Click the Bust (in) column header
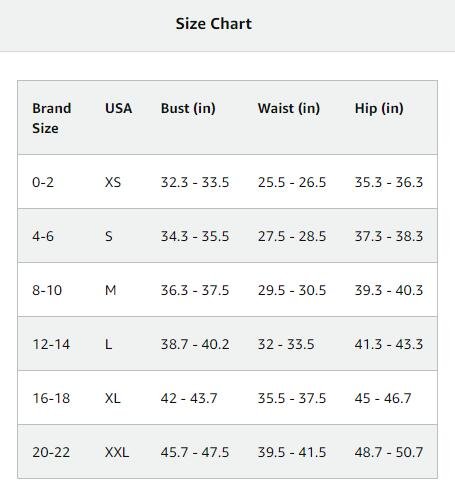Screen dimensions: 455x499 [188, 108]
